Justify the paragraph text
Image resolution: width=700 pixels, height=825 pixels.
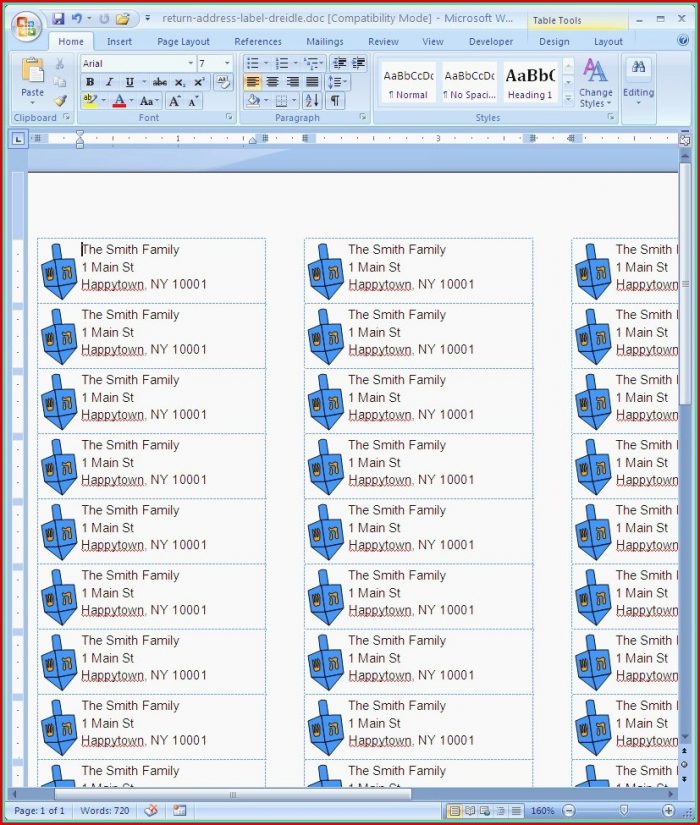[312, 82]
